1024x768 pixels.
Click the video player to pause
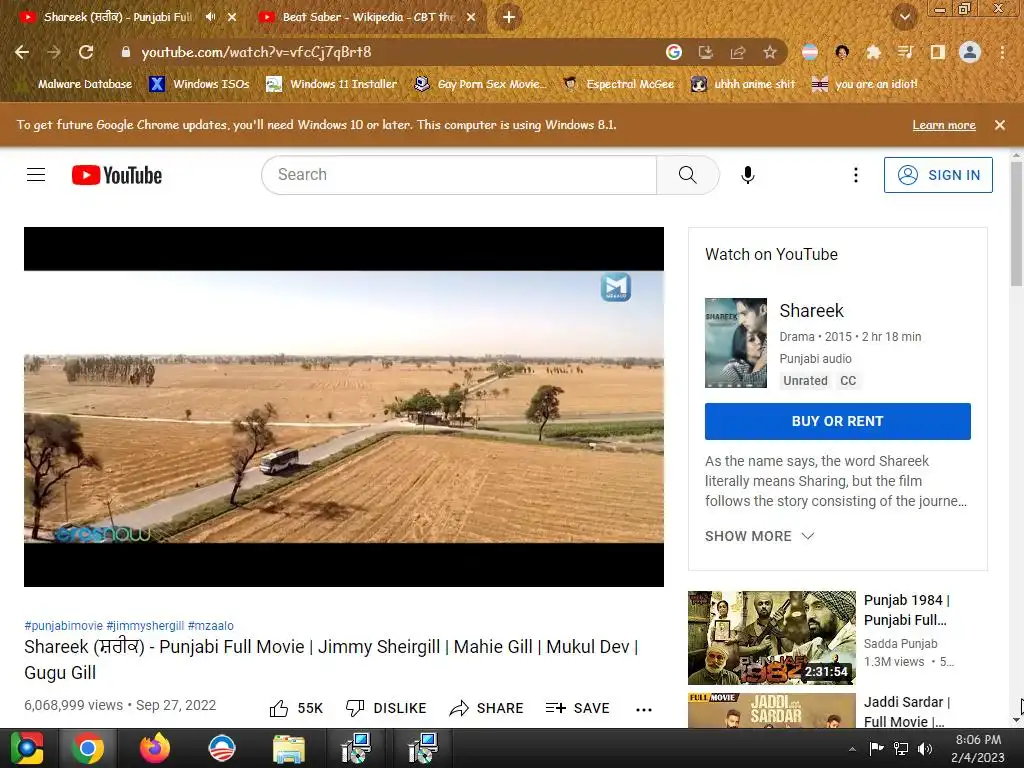coord(344,407)
